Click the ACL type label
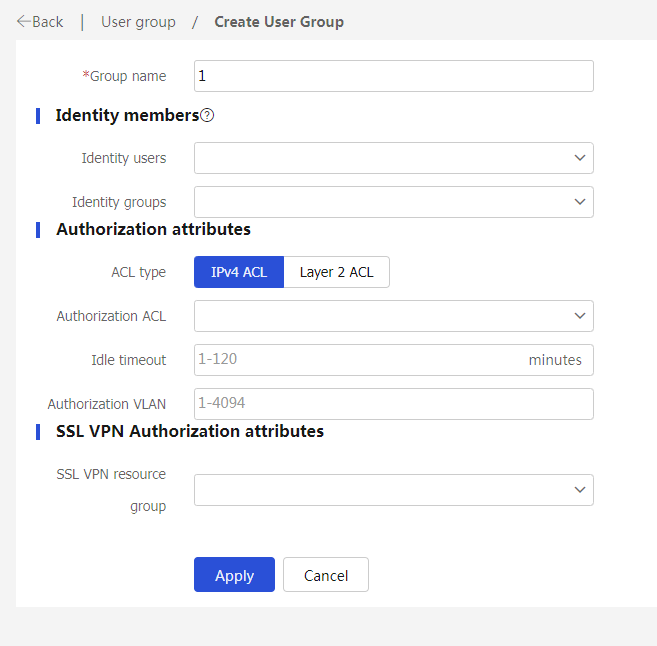Viewport: 657px width, 646px height. pos(139,272)
